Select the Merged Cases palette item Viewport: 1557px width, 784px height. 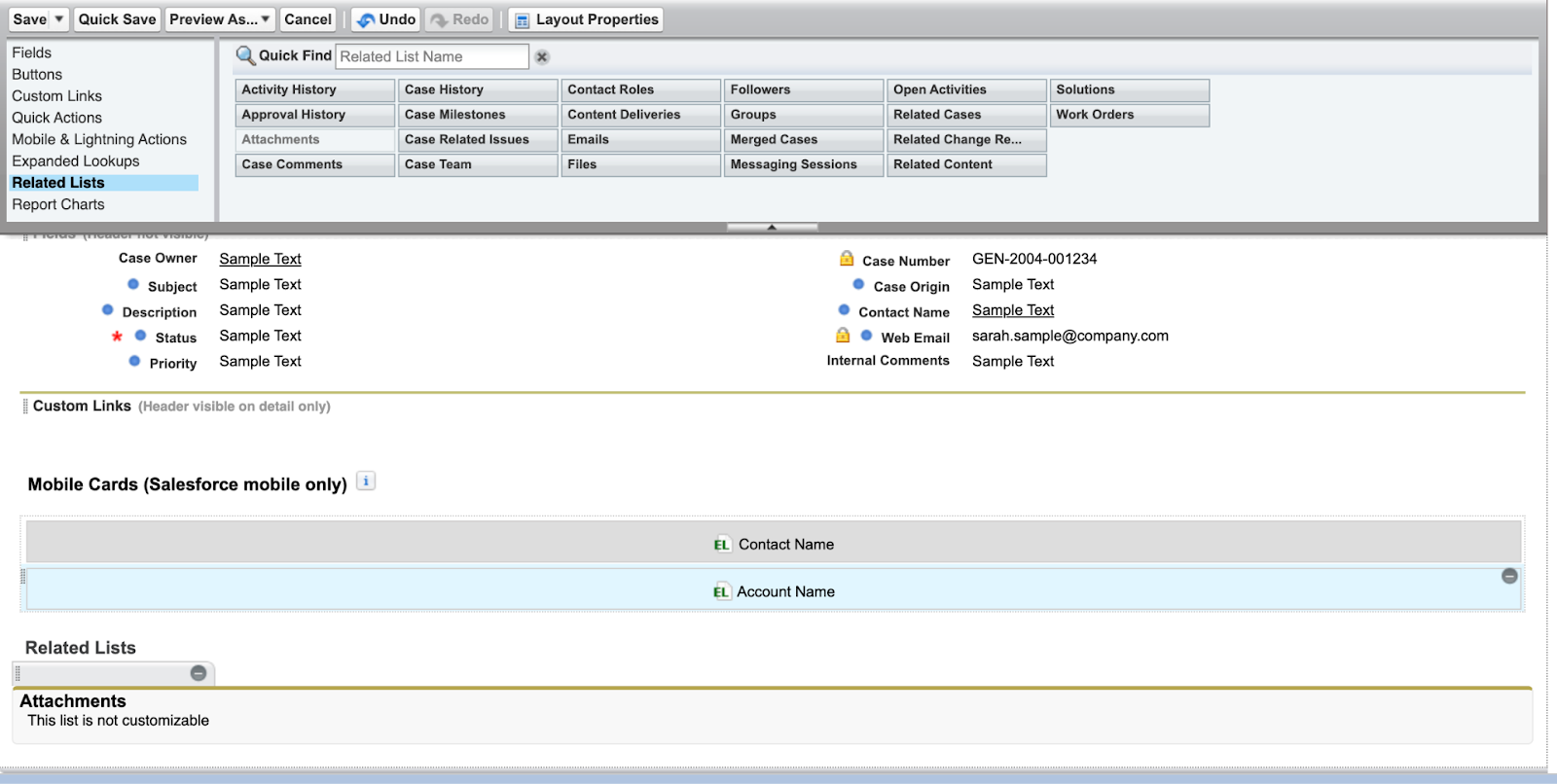(804, 140)
